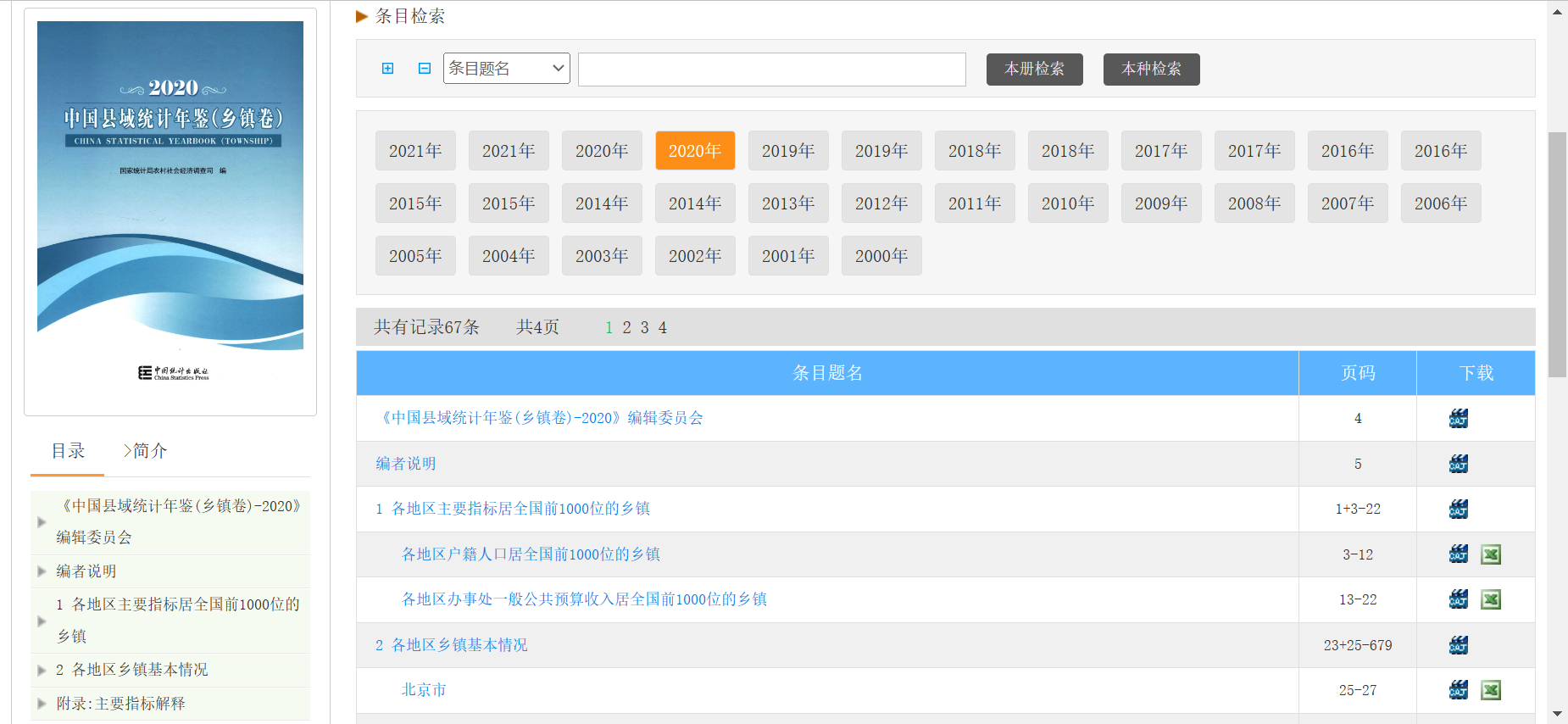Open the 2006年 yearbook volume
This screenshot has height=724, width=1568.
1441,203
